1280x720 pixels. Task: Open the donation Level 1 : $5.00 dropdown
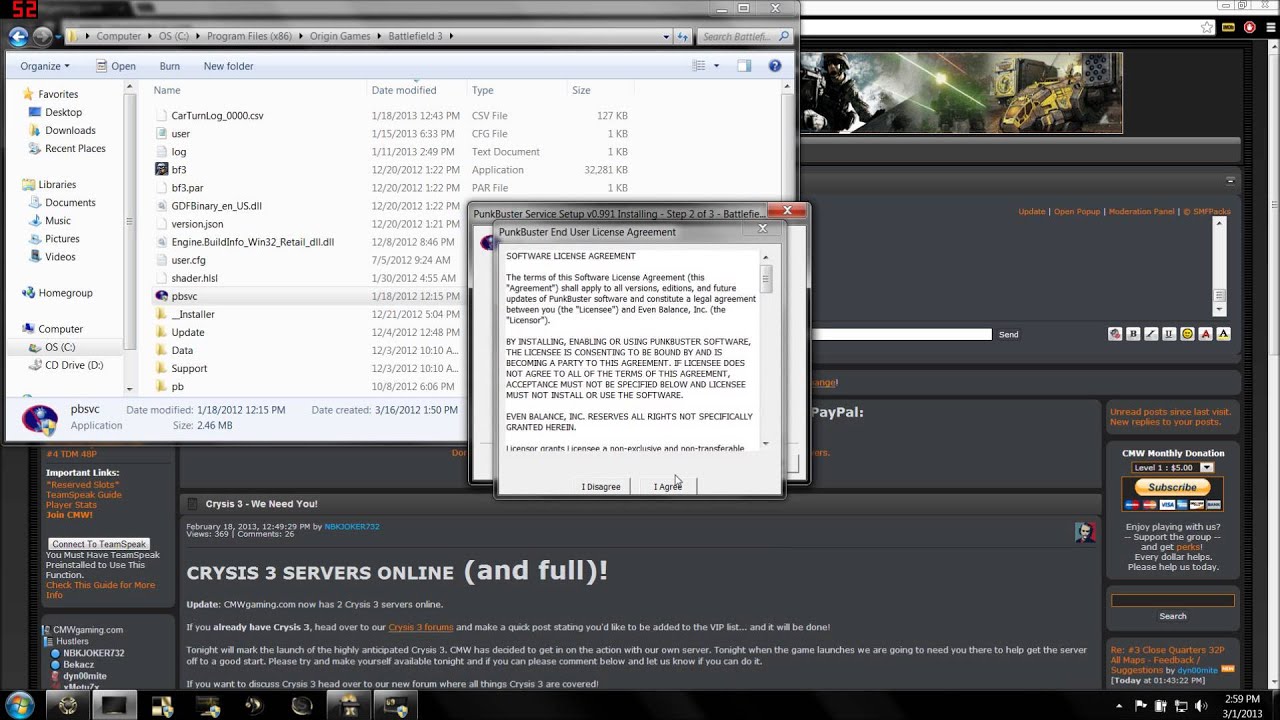(x=1173, y=467)
